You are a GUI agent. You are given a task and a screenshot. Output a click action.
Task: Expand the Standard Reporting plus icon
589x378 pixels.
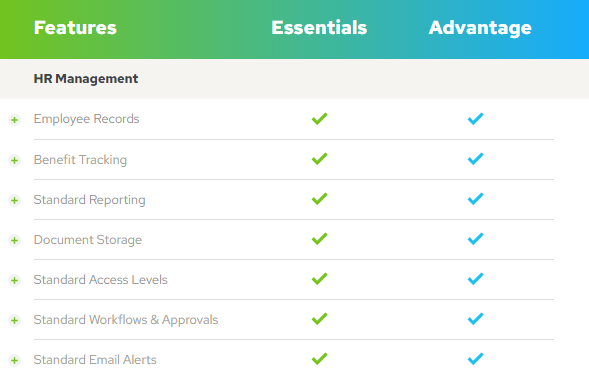[x=14, y=200]
